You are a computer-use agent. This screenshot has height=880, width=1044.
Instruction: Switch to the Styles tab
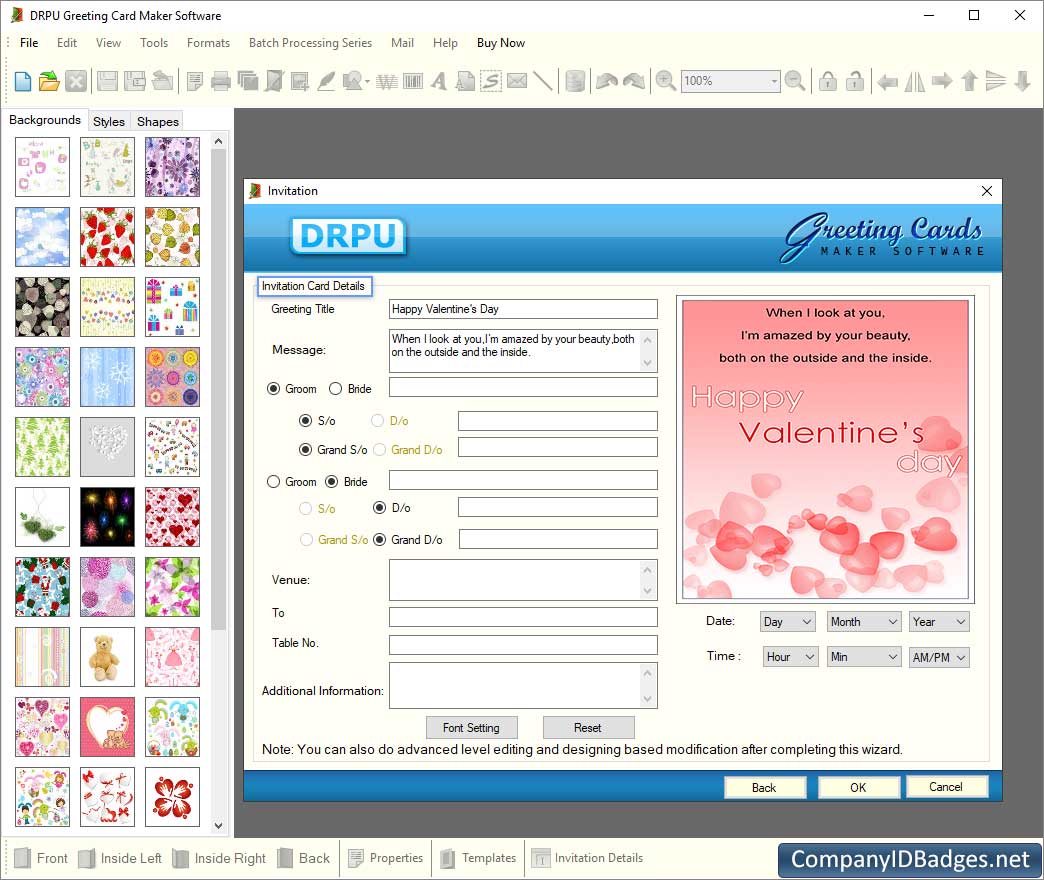pyautogui.click(x=109, y=122)
